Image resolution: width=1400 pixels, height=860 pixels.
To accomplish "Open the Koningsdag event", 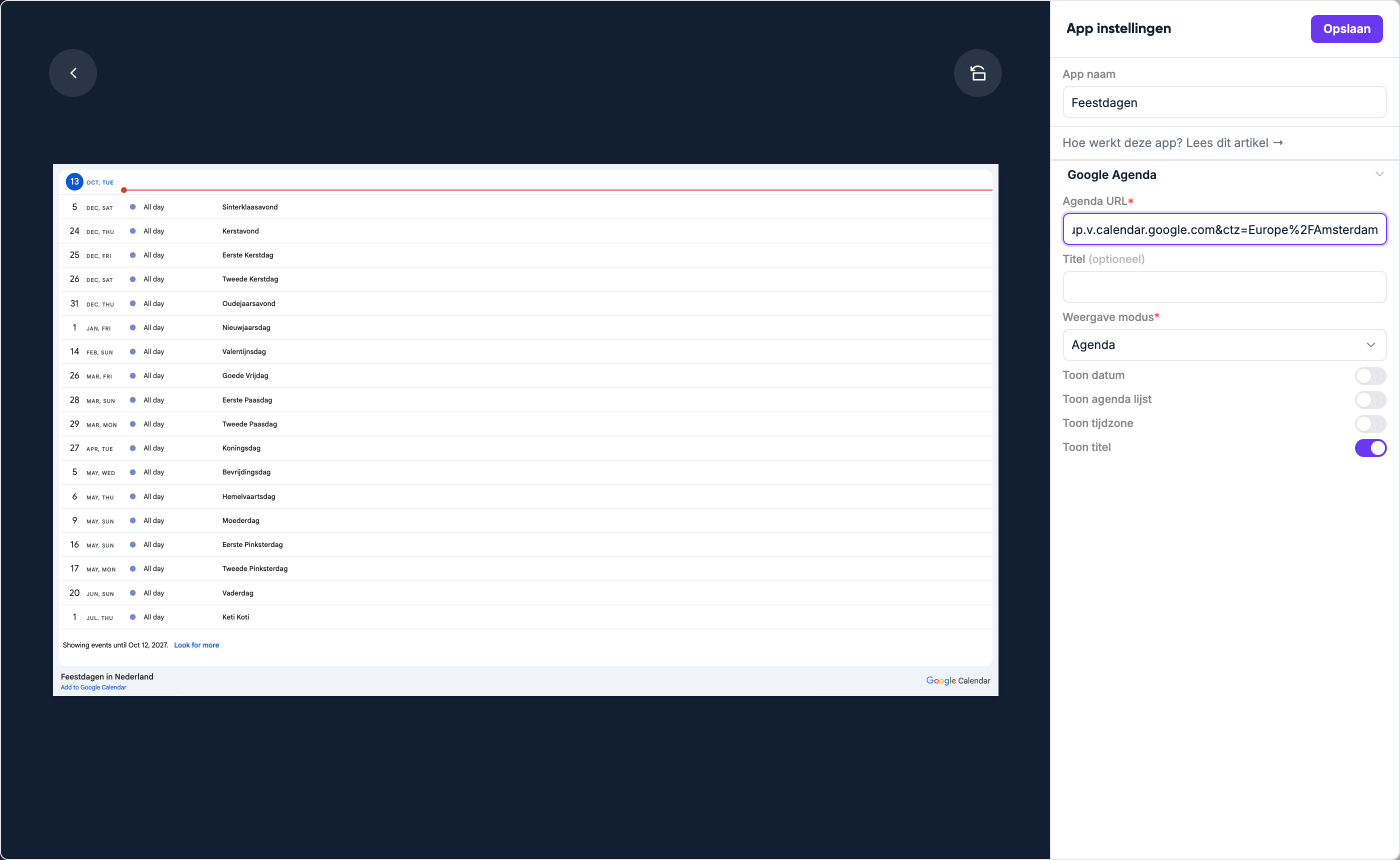I will pos(241,447).
